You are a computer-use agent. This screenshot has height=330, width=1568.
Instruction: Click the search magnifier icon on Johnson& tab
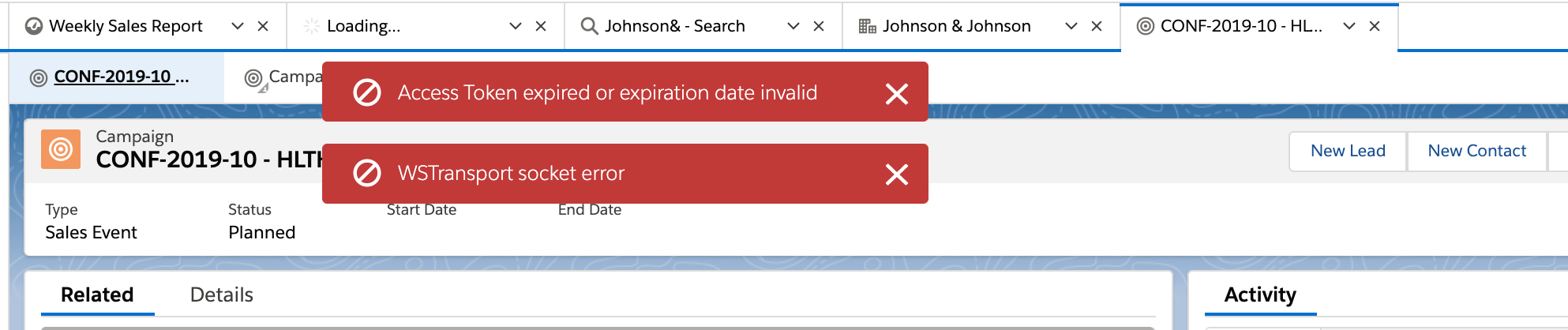coord(589,26)
